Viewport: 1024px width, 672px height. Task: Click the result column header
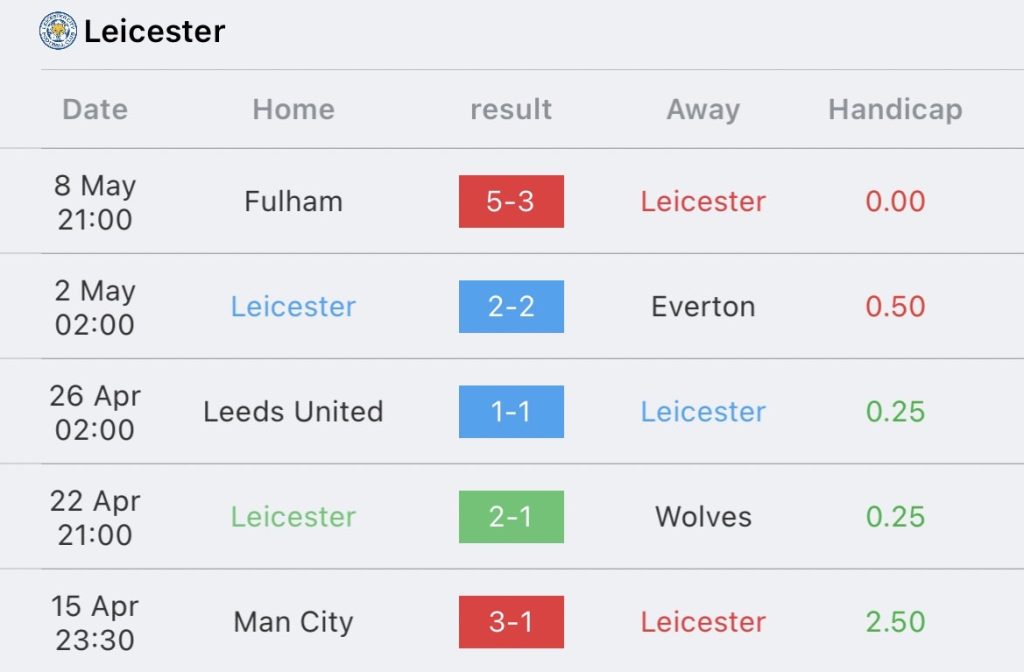click(511, 109)
